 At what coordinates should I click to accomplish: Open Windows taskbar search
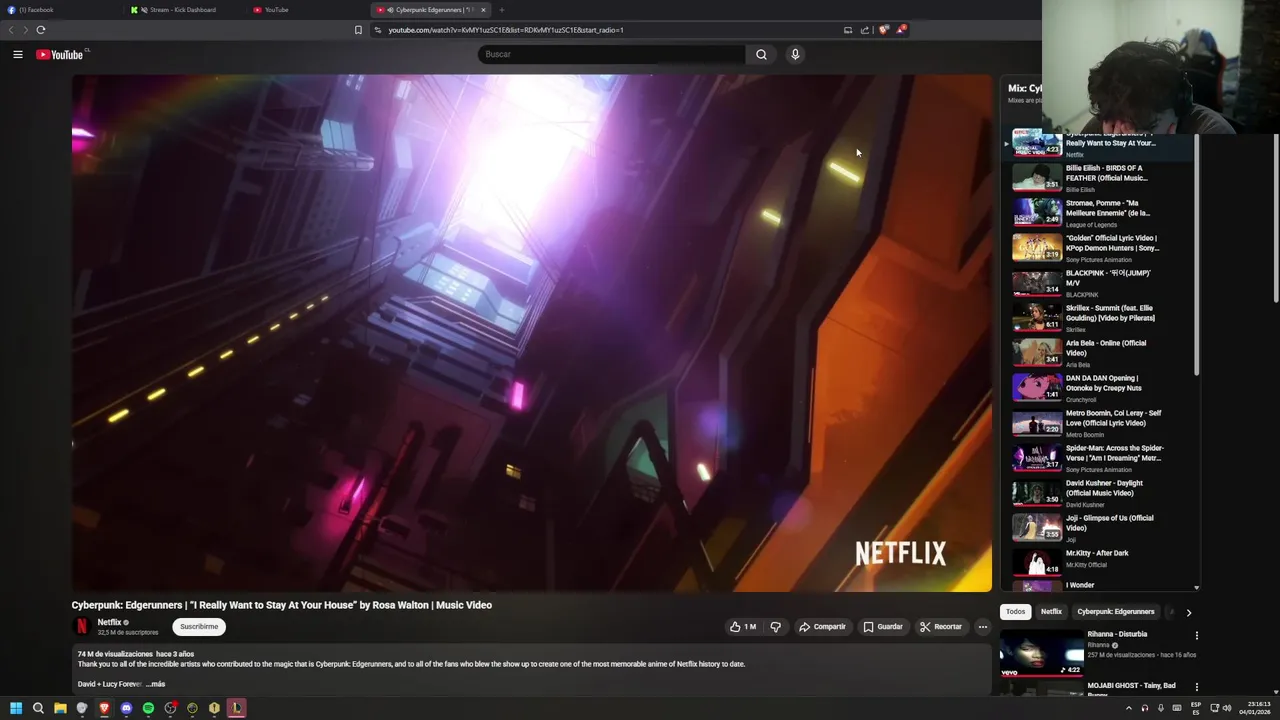[38, 708]
